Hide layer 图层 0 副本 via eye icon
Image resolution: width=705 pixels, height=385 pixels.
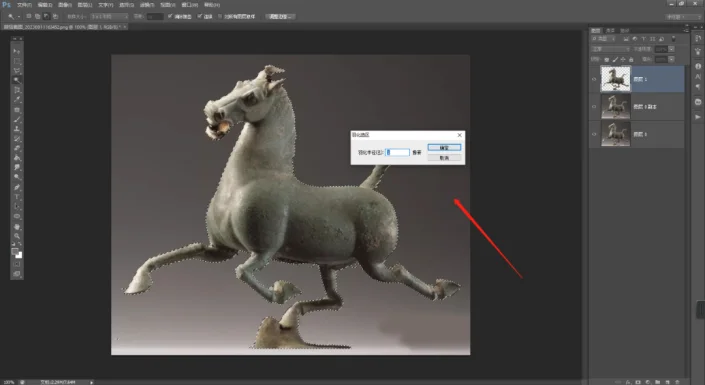[x=594, y=107]
